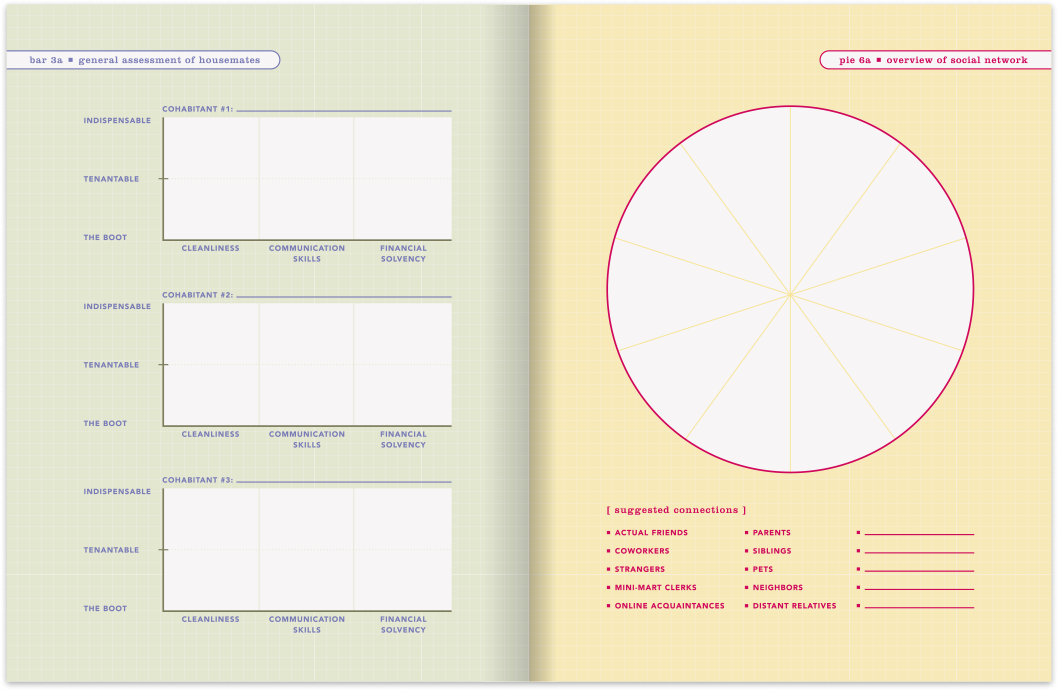Click the blank Cleanliness column in Cohabitant #1 chart
The height and width of the screenshot is (690, 1058).
211,178
